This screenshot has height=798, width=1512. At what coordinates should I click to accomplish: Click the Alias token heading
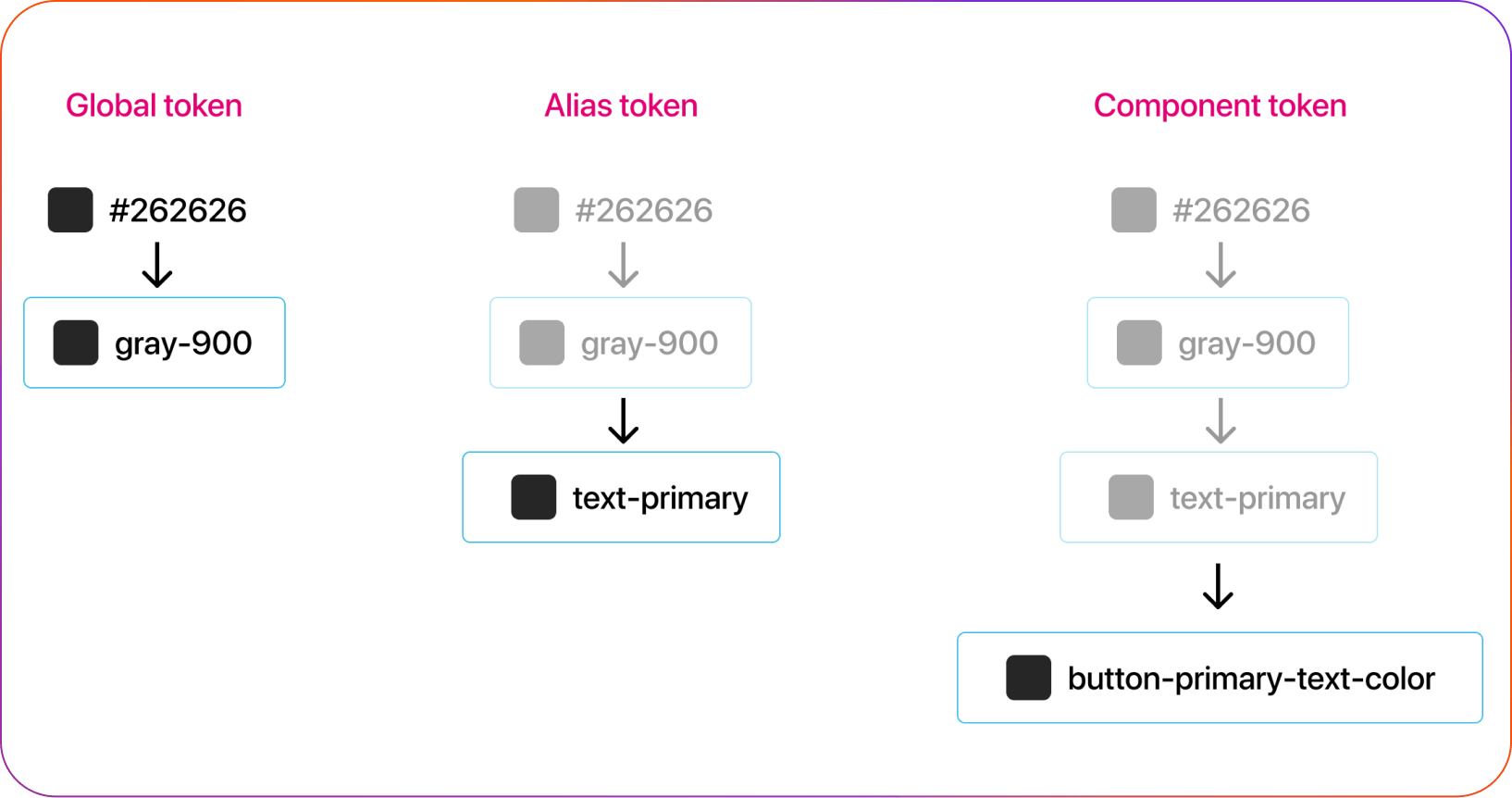(621, 106)
